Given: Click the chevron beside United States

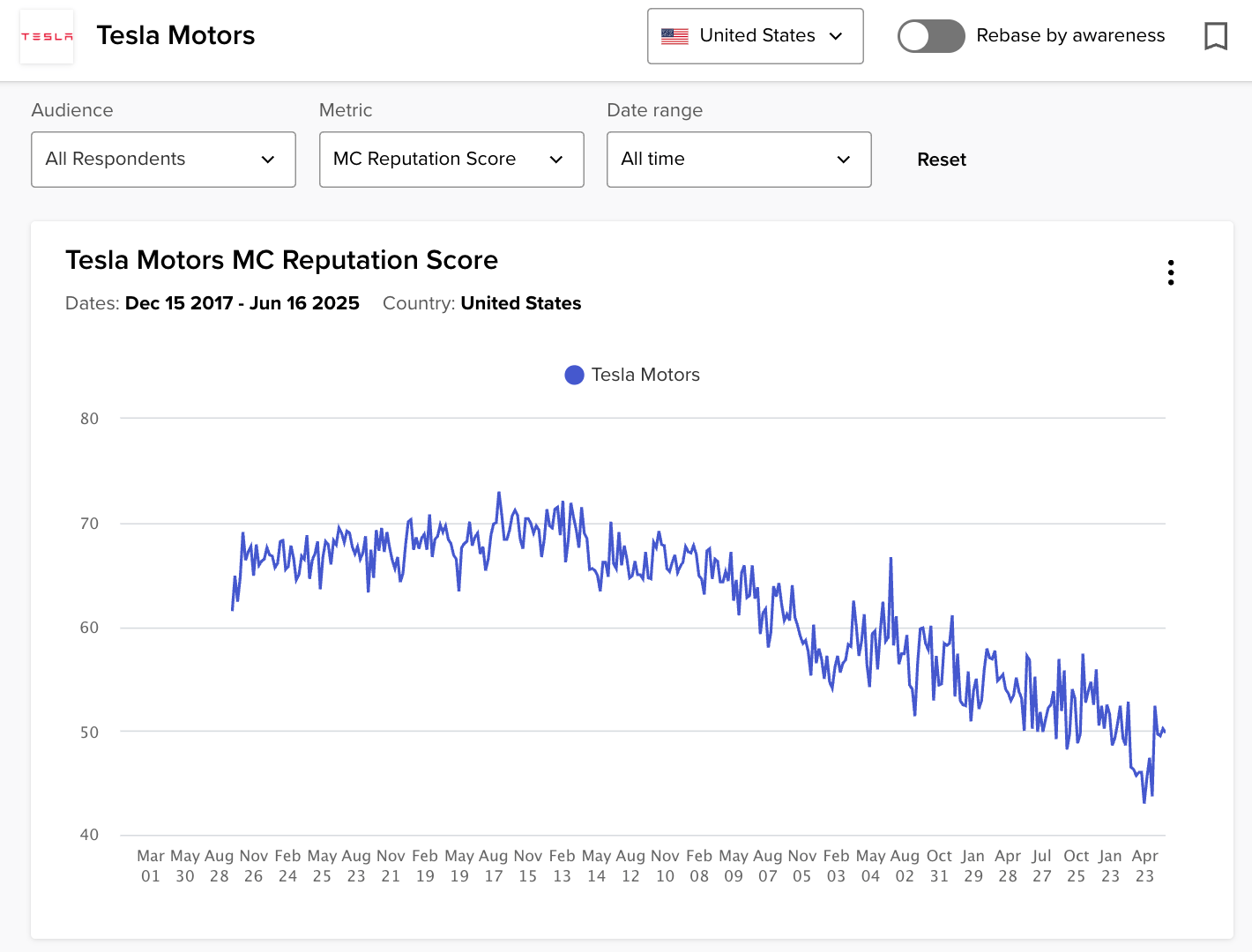Looking at the screenshot, I should pos(836,36).
